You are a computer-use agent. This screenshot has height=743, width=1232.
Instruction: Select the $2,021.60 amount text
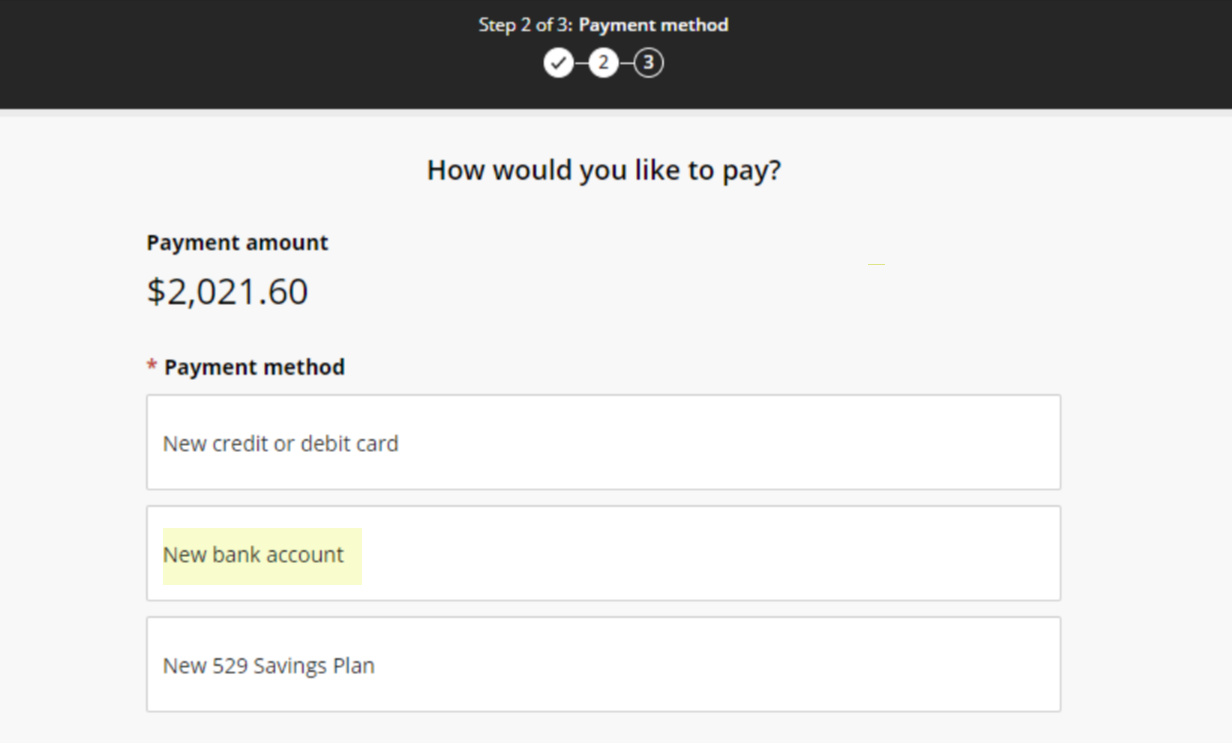point(227,292)
